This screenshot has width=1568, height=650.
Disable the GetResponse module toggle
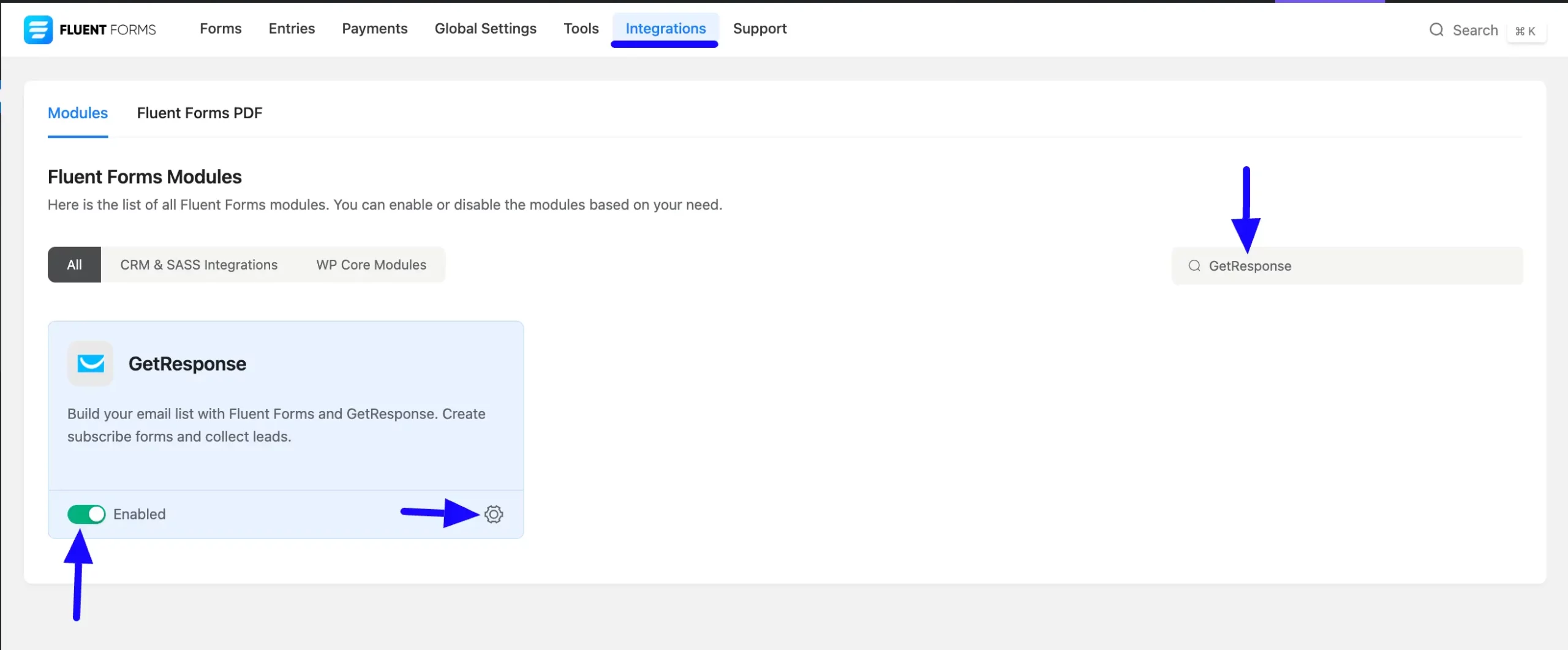86,514
